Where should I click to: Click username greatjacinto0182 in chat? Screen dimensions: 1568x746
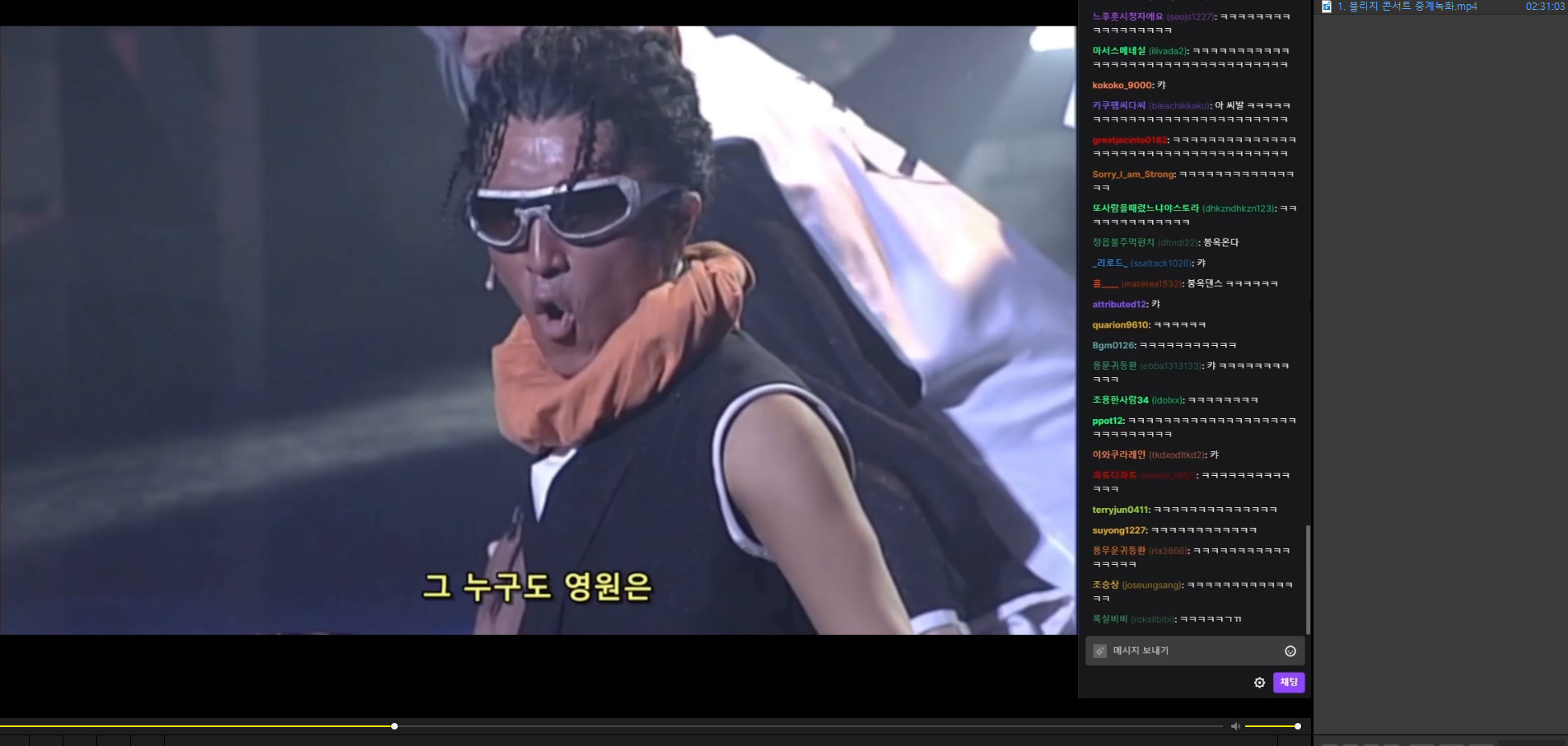click(1130, 140)
